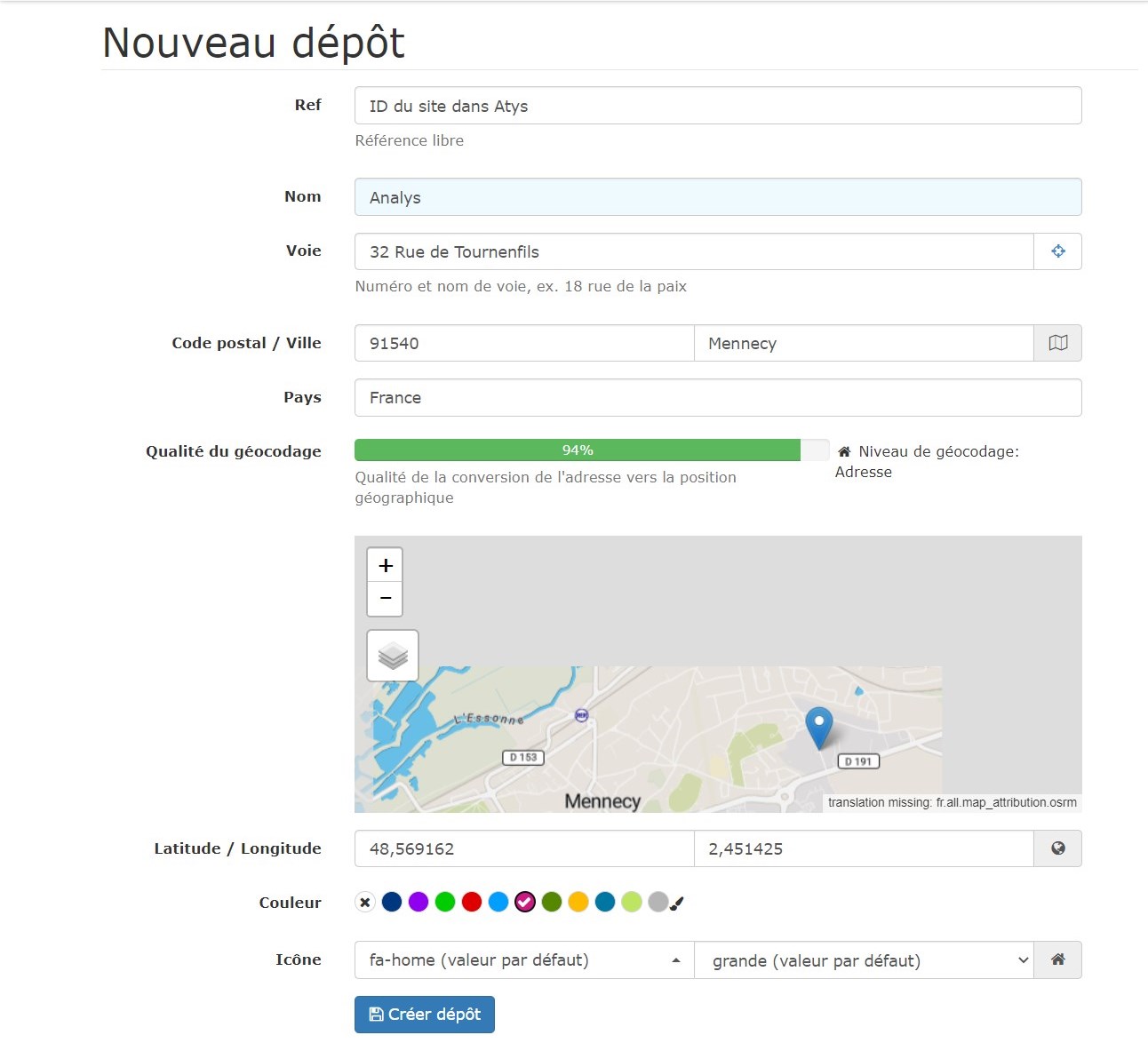Viewport: 1148px width, 1051px height.
Task: Open the fa-home icon dropdown
Action: pyautogui.click(x=523, y=959)
